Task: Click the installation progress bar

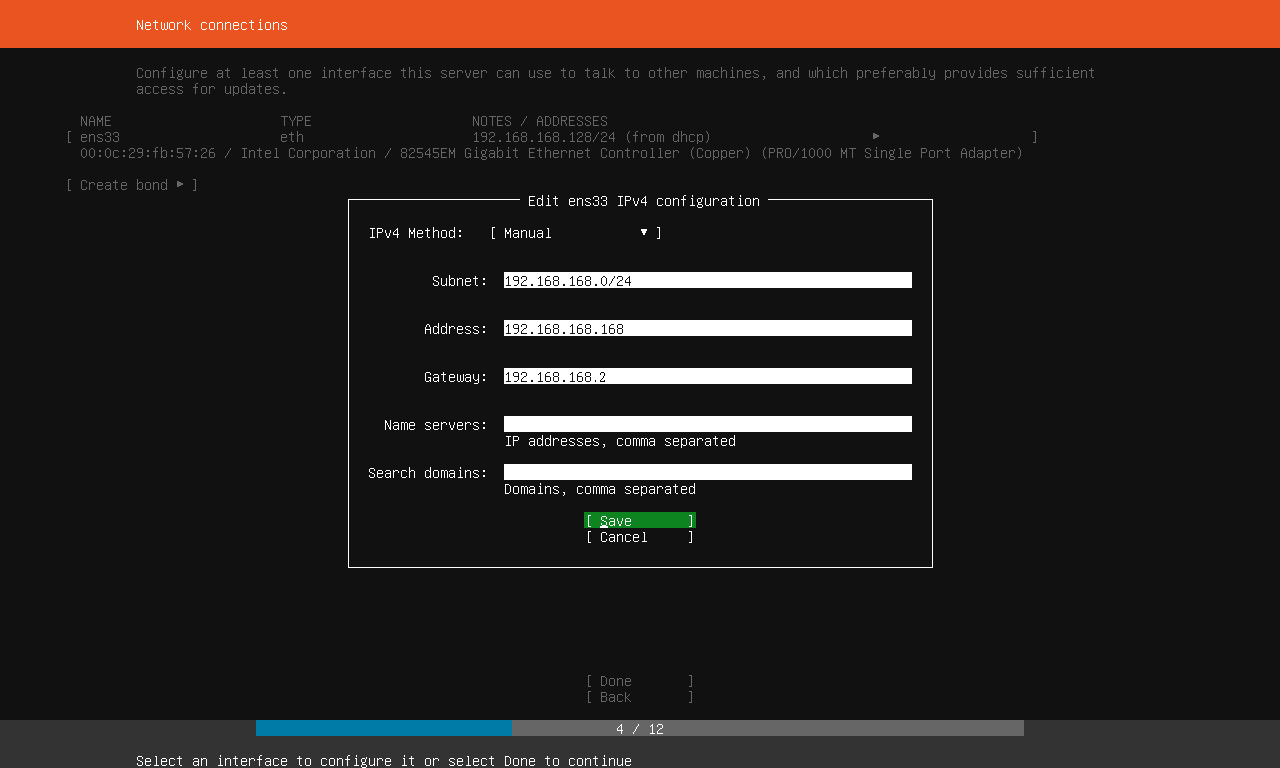Action: 640,728
